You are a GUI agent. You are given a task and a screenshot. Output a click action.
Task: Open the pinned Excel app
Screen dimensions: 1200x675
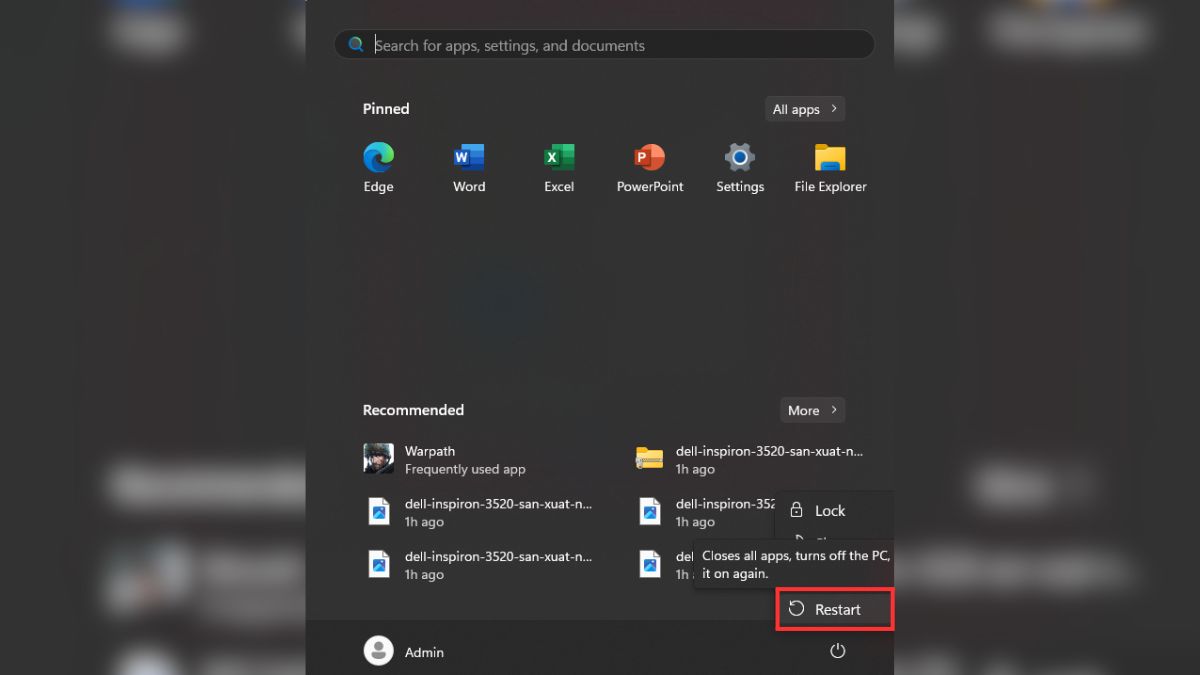[559, 168]
